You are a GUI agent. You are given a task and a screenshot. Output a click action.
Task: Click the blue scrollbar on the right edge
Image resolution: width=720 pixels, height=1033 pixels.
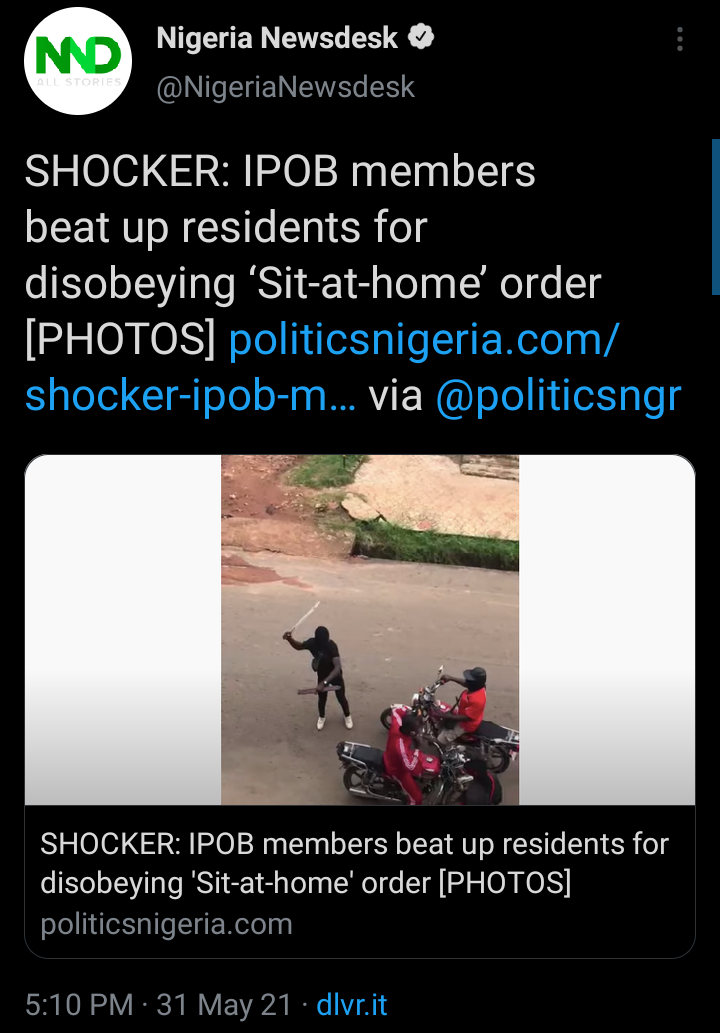pos(715,217)
